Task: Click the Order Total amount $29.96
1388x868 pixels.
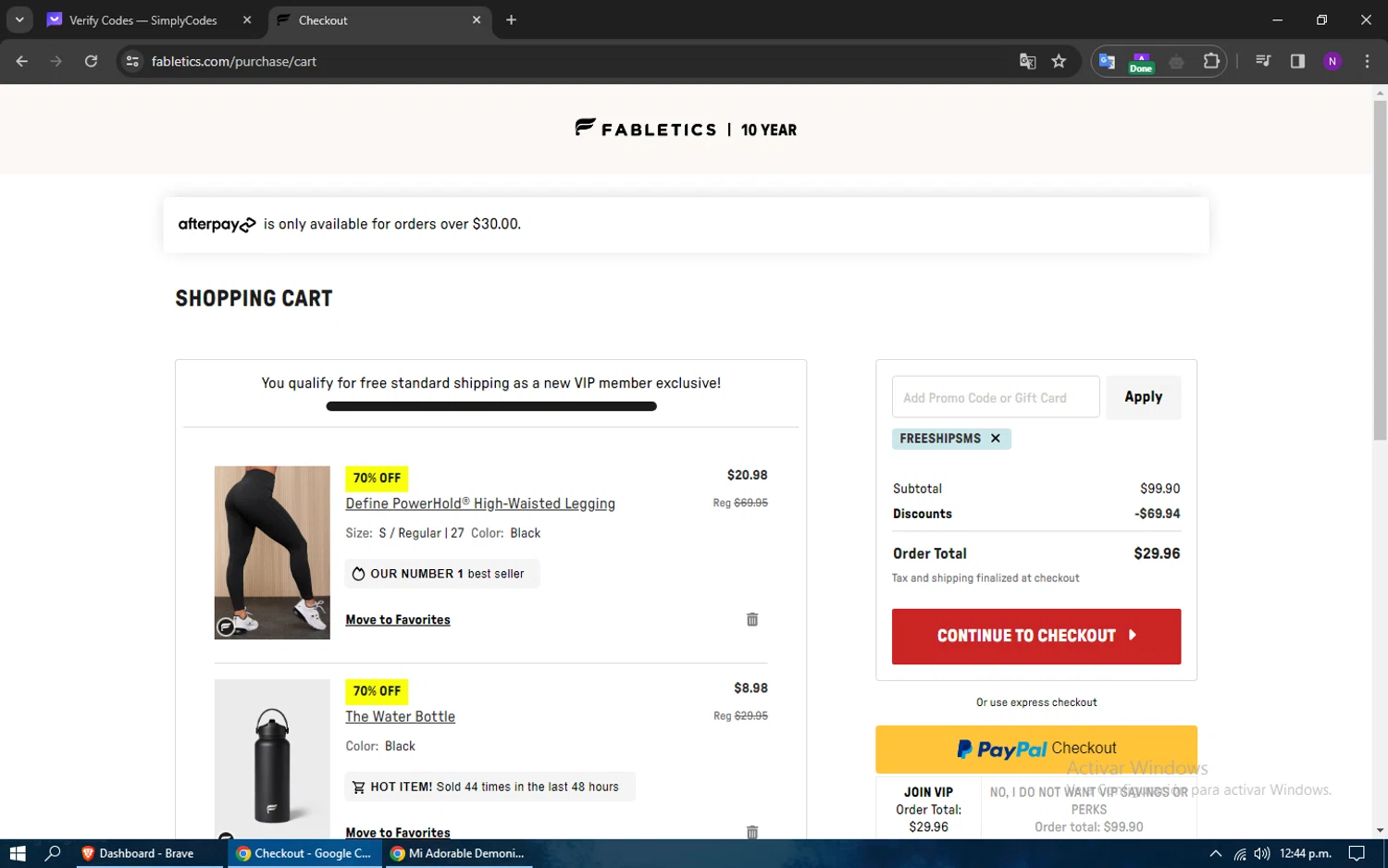Action: coord(1157,553)
